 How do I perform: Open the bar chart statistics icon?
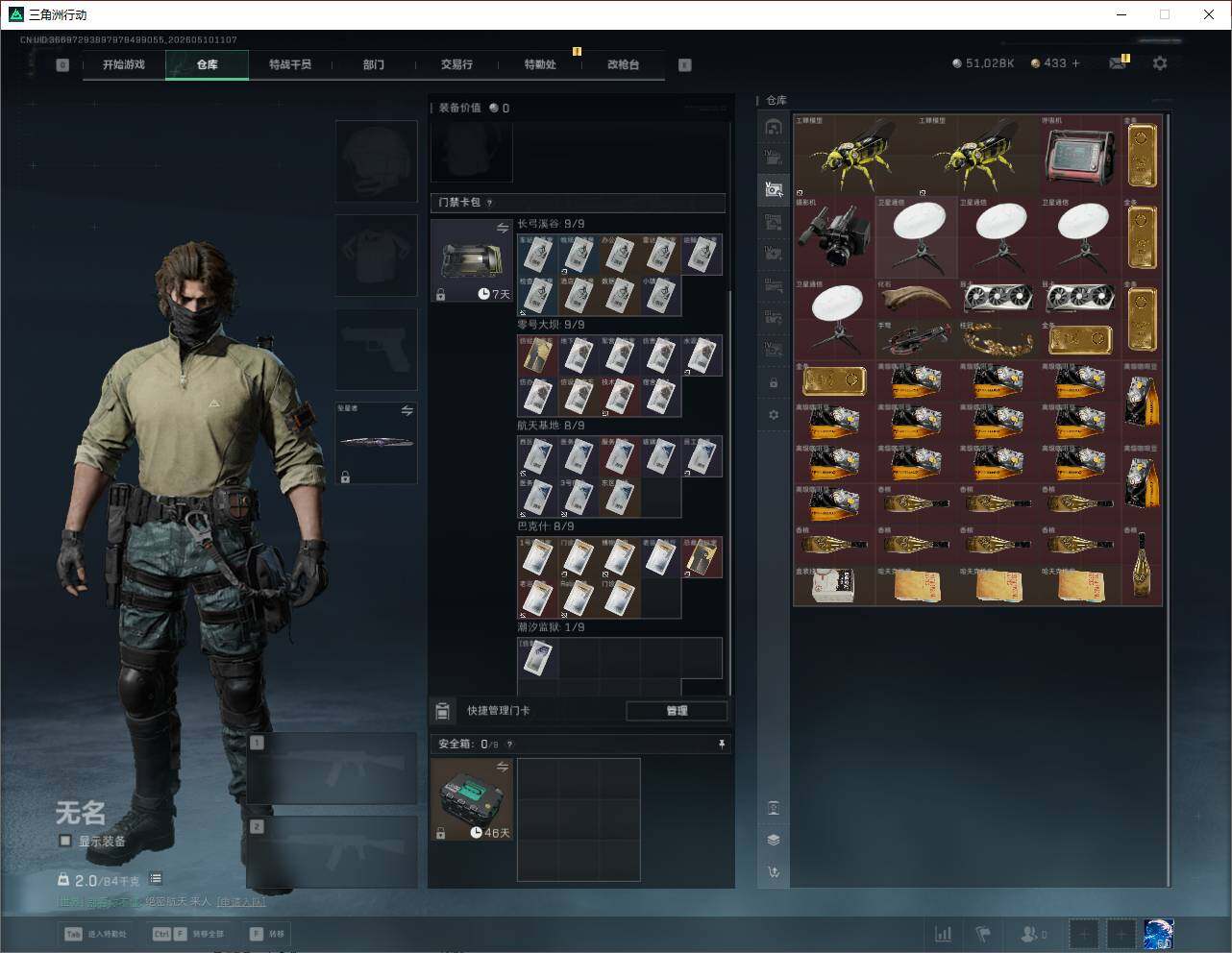click(944, 934)
